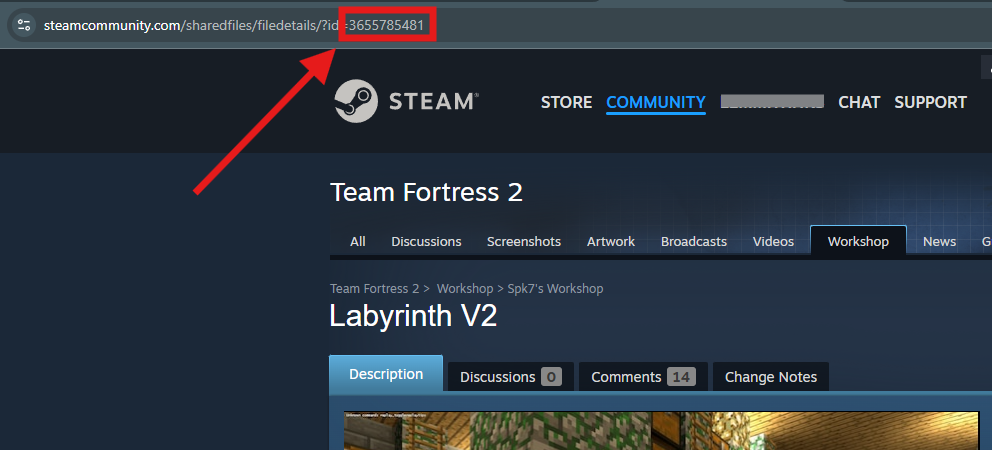Switch to the Comments 14 tab

tap(643, 377)
